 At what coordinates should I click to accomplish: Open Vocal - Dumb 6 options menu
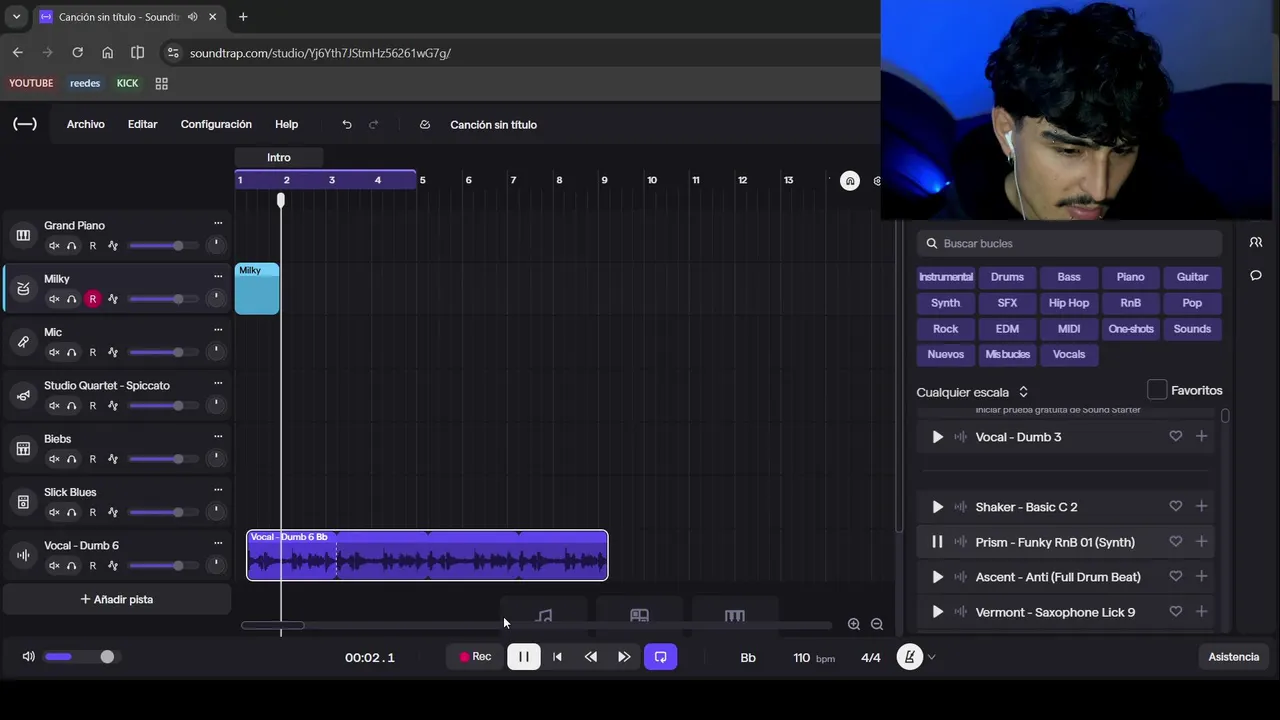218,543
